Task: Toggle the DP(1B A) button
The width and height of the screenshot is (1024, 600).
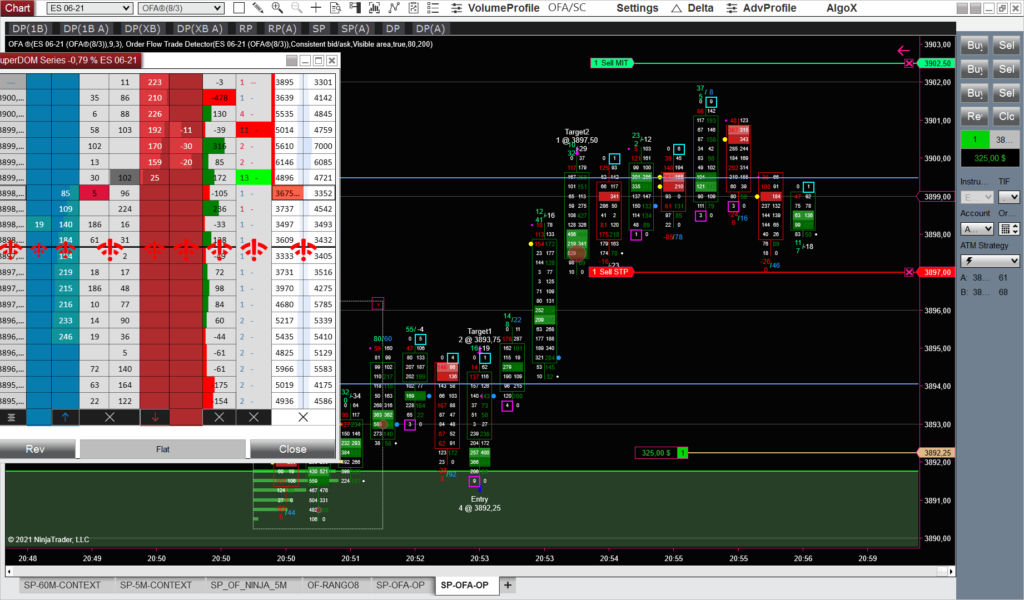Action: (x=86, y=29)
